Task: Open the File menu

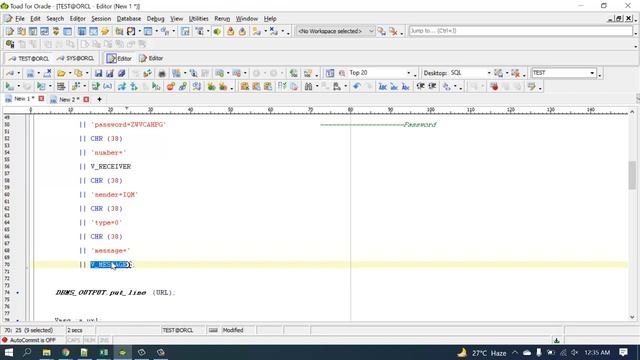Action: coord(20,19)
